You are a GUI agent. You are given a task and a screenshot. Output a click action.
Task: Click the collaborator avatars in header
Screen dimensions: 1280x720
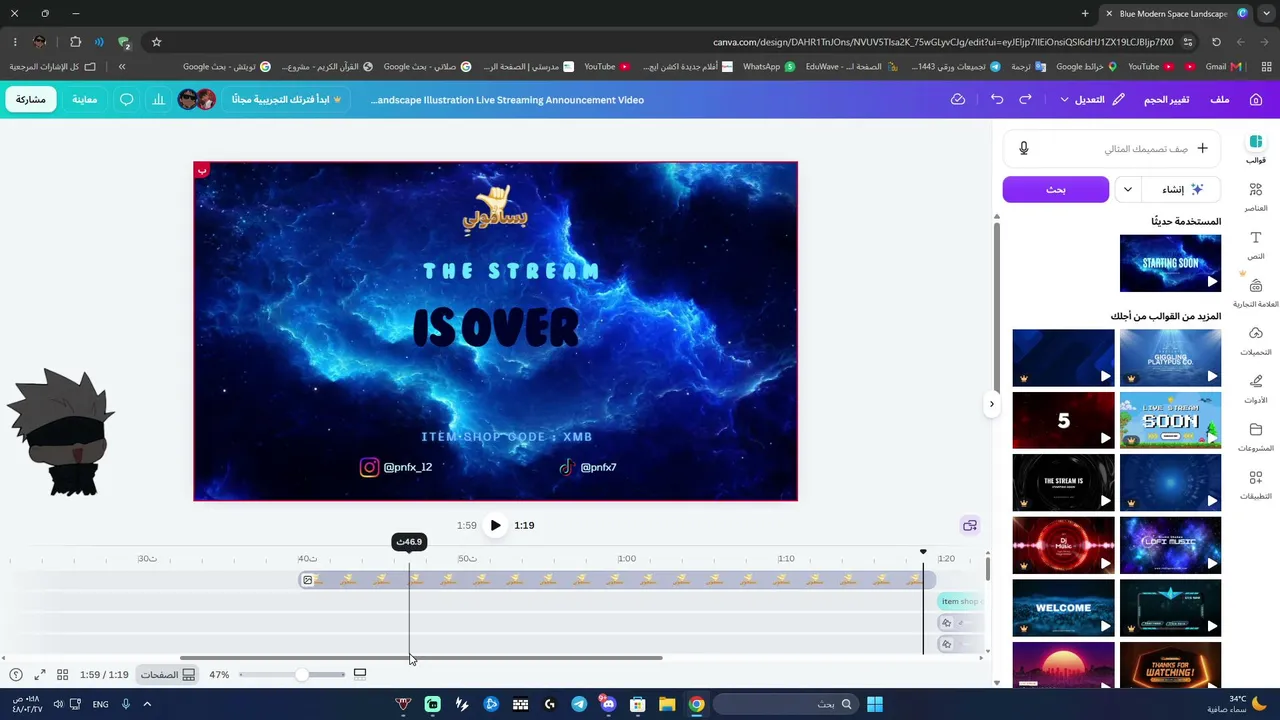pos(196,100)
